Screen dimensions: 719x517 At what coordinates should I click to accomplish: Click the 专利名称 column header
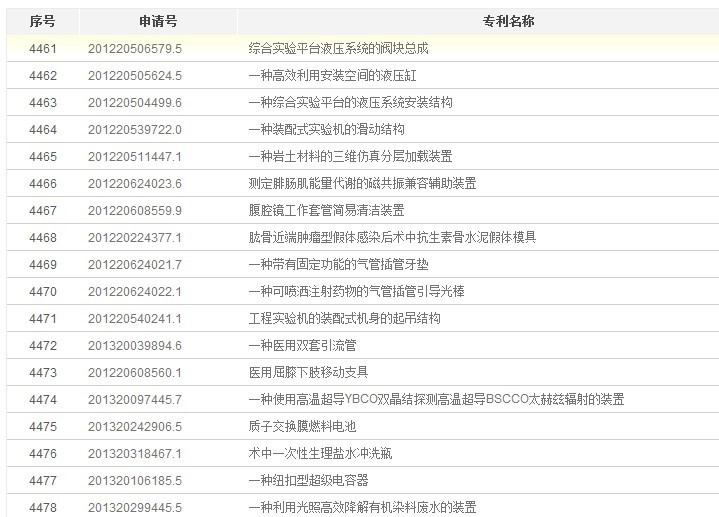[x=480, y=21]
